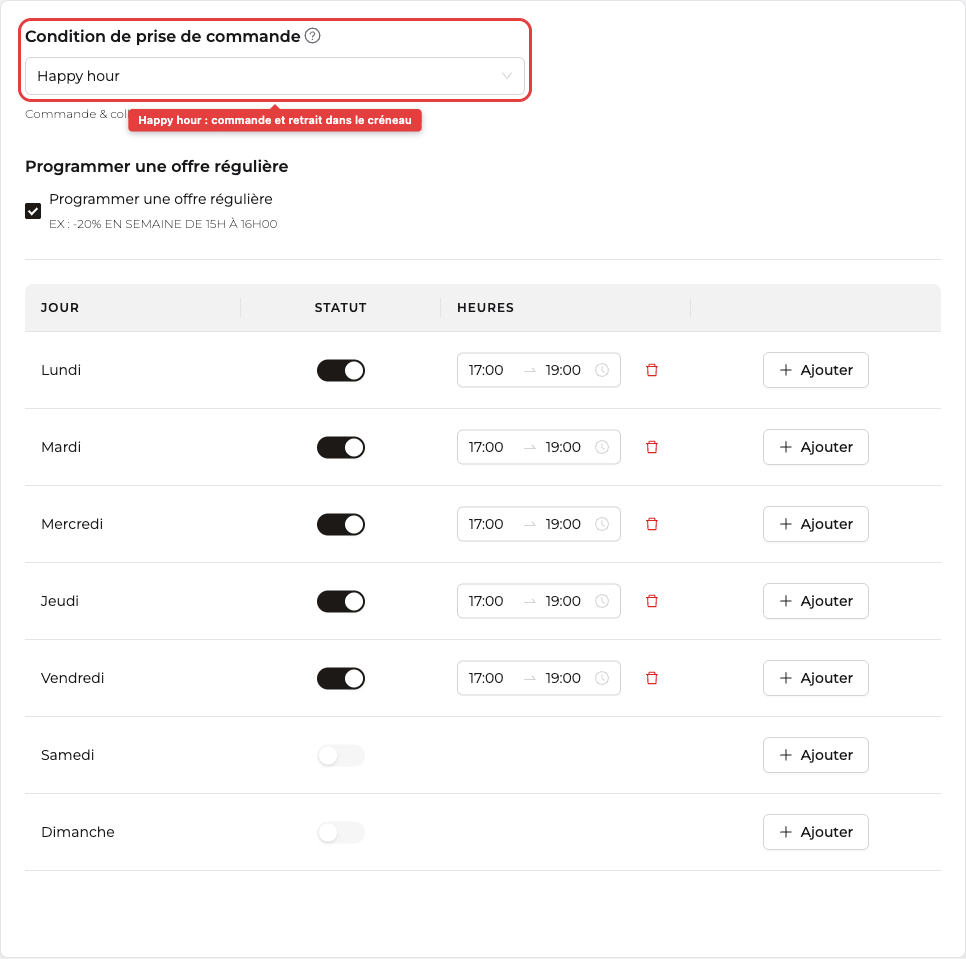Open the Happy hour dropdown
The height and width of the screenshot is (959, 966).
pyautogui.click(x=275, y=76)
